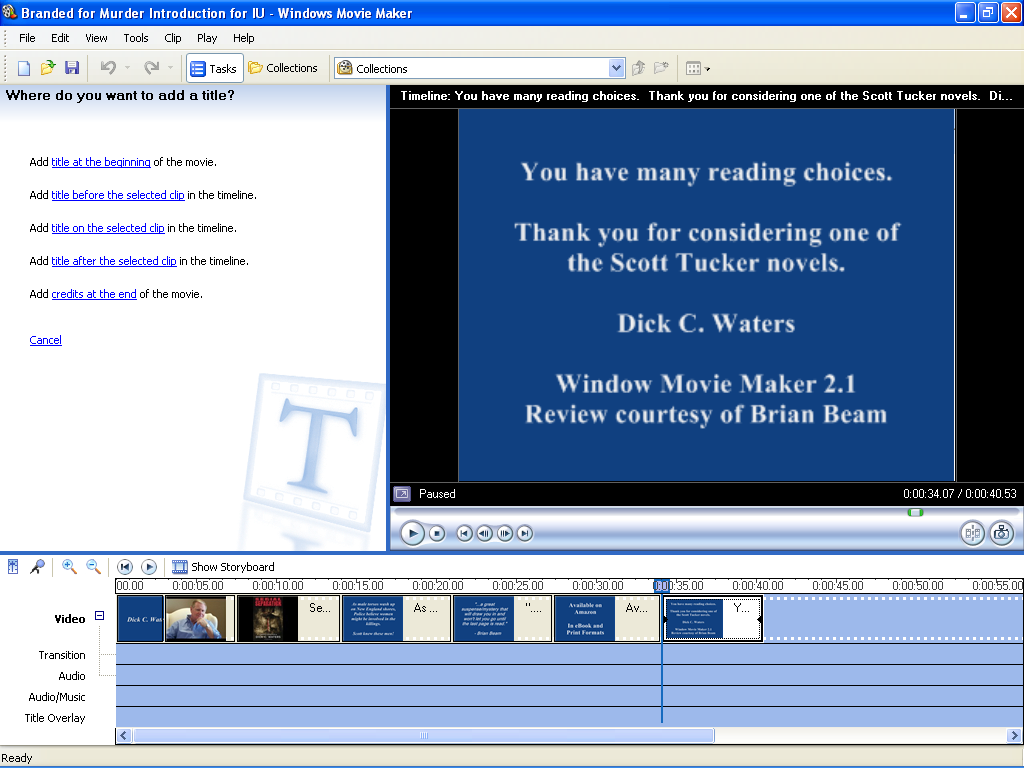Image resolution: width=1024 pixels, height=768 pixels.
Task: Select the author portrait video clip
Action: (200, 618)
